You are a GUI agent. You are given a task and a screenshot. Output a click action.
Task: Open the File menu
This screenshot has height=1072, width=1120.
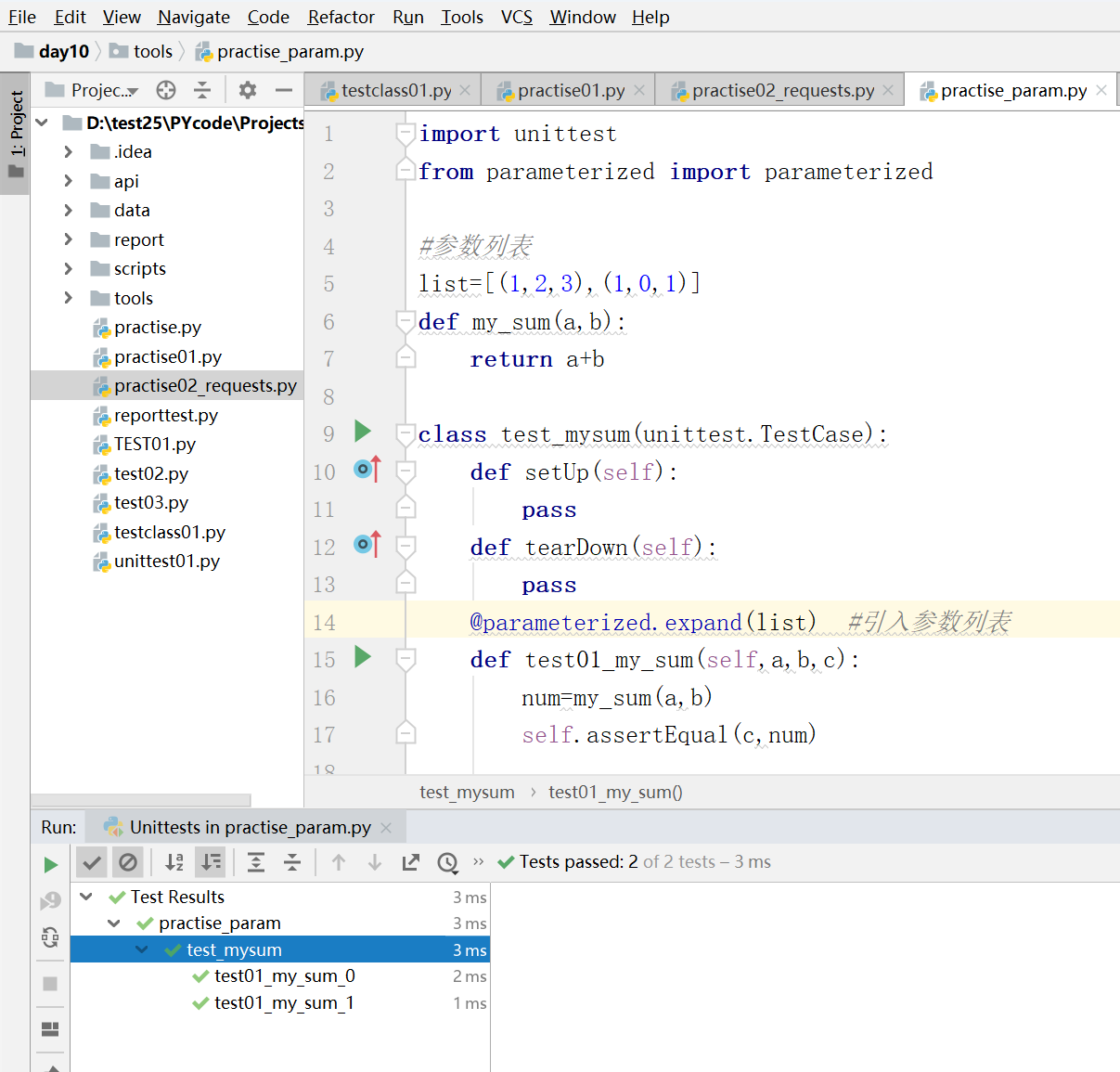22,17
